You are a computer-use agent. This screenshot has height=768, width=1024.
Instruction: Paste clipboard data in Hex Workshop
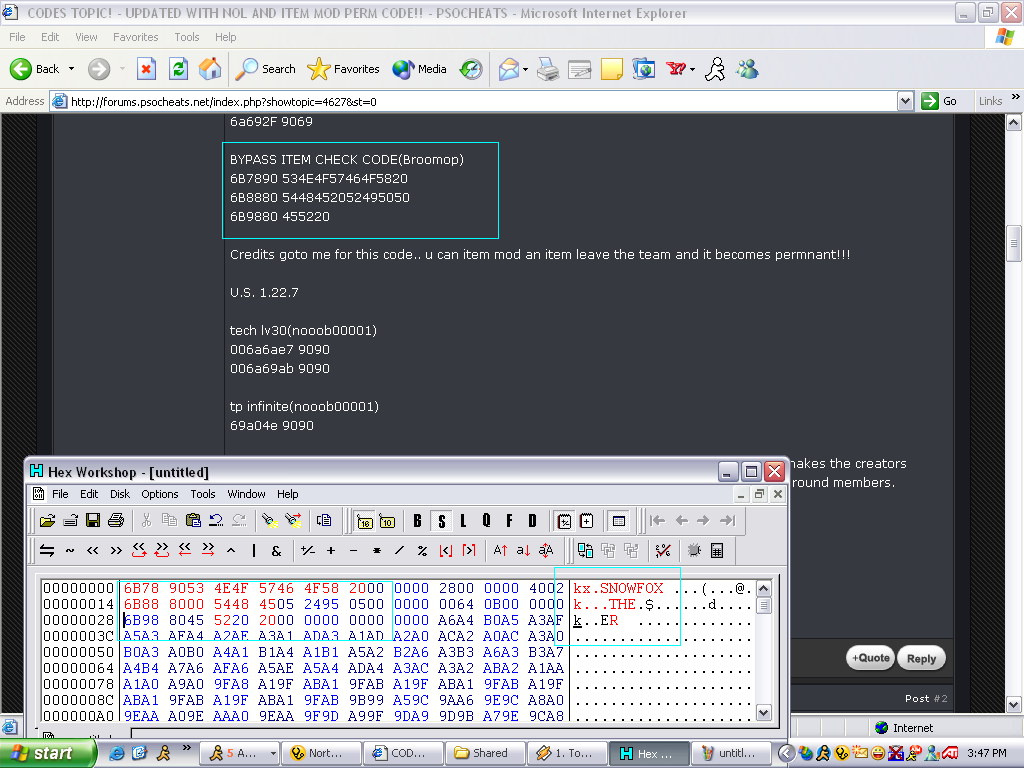tap(193, 520)
